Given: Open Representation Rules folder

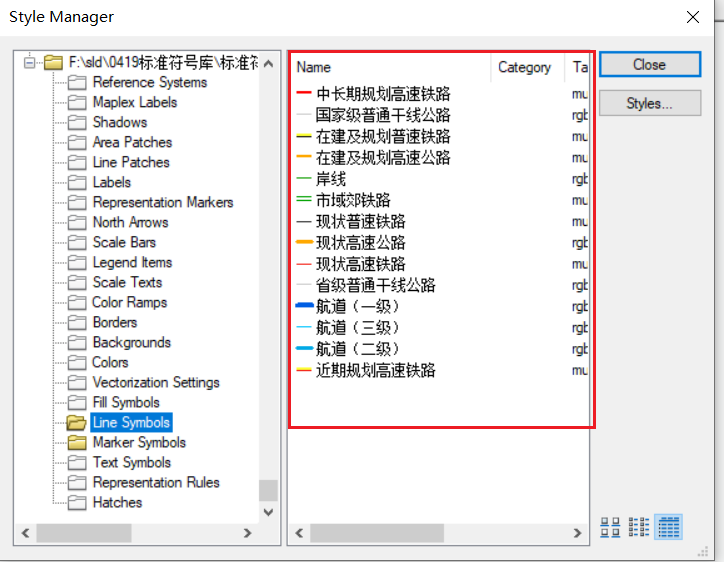Looking at the screenshot, I should tap(156, 483).
